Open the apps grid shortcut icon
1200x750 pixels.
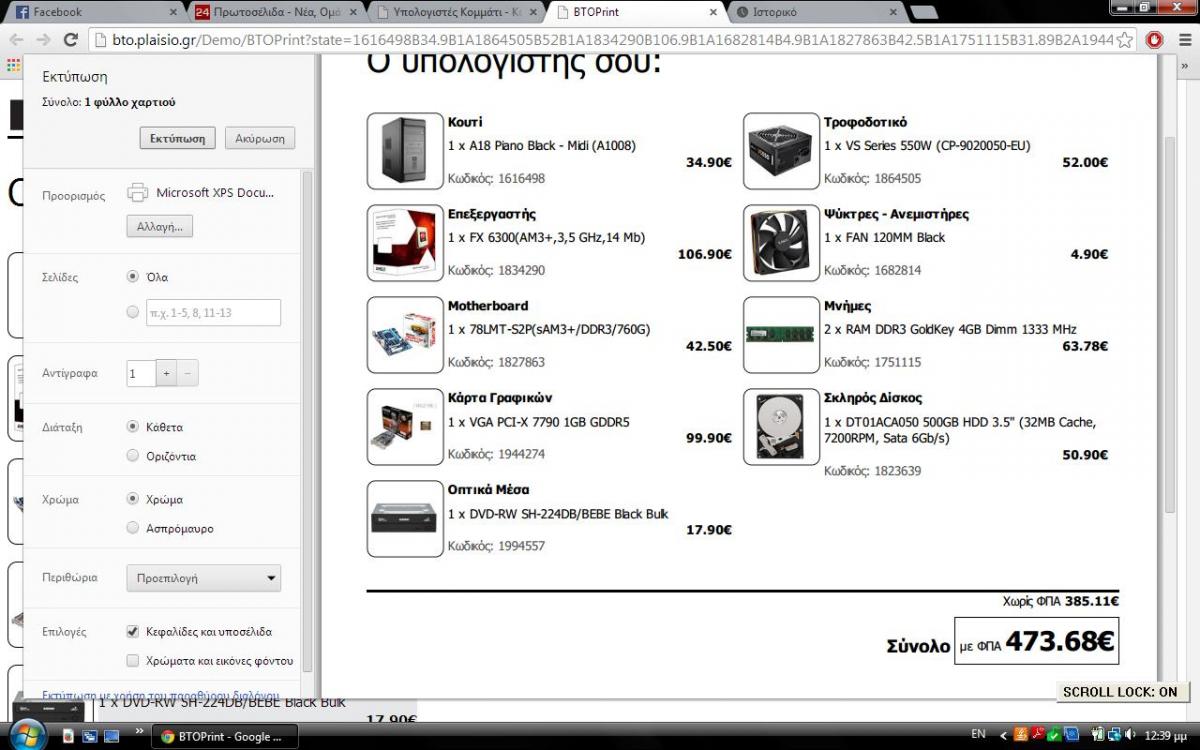pyautogui.click(x=12, y=65)
